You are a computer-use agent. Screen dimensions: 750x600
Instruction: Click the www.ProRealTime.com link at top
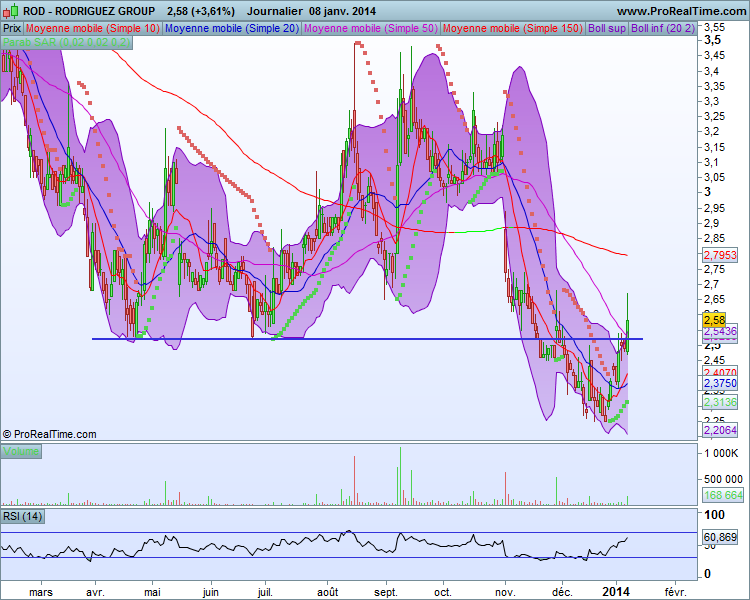pyautogui.click(x=681, y=11)
